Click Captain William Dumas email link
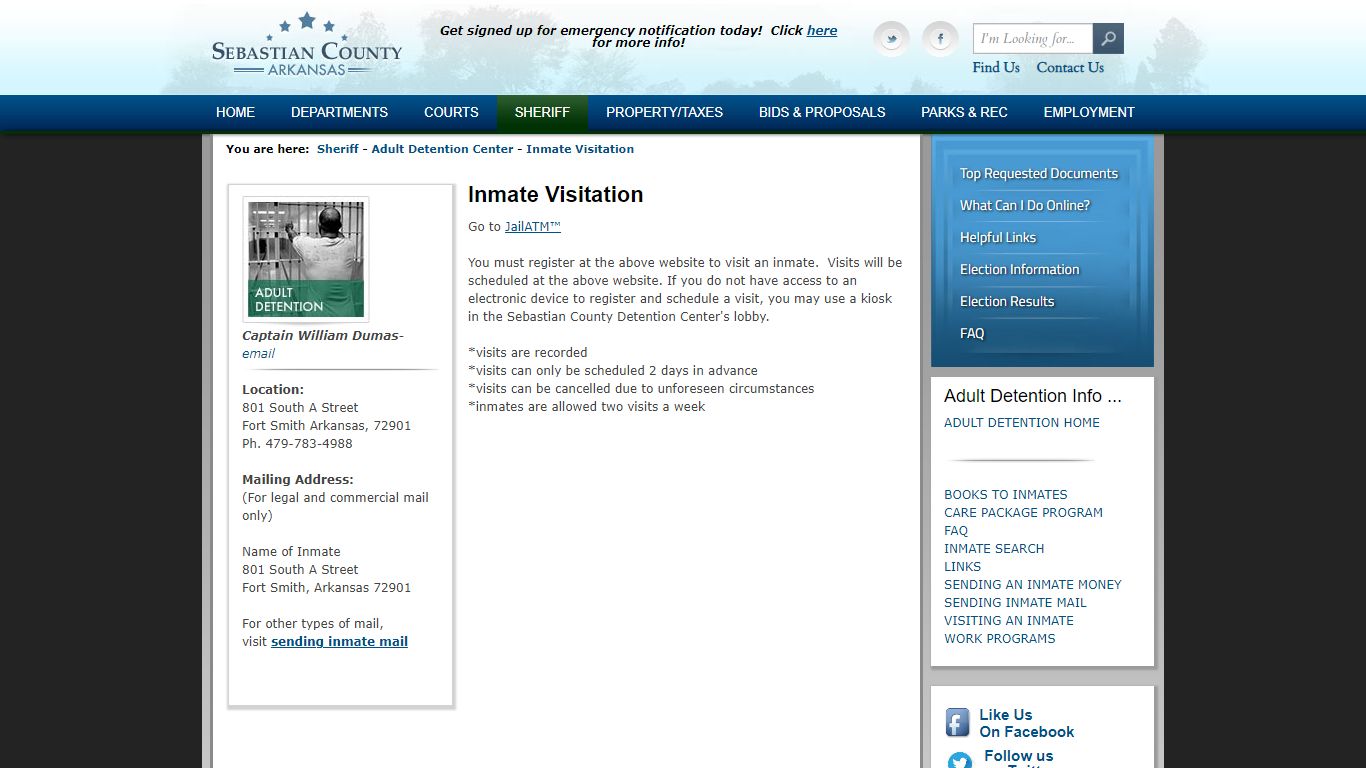 point(258,354)
